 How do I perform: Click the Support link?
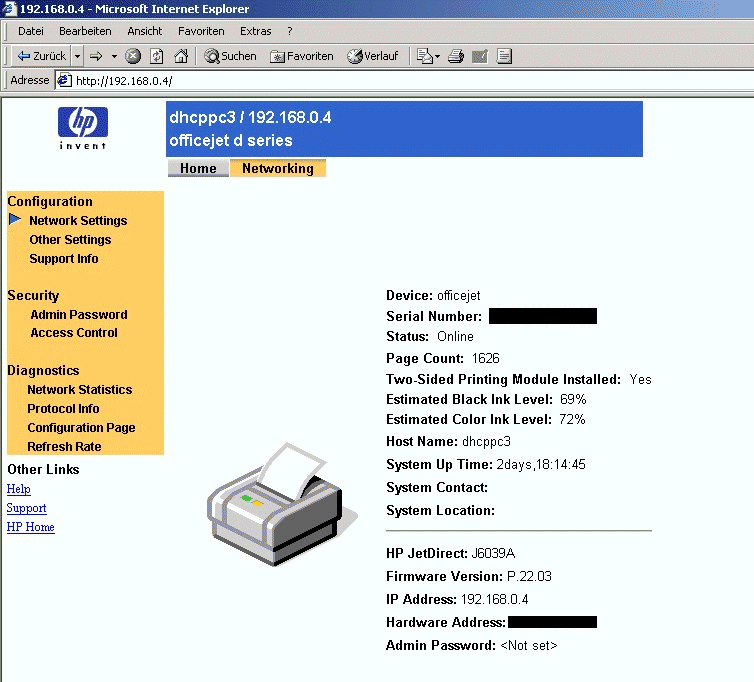tap(26, 508)
